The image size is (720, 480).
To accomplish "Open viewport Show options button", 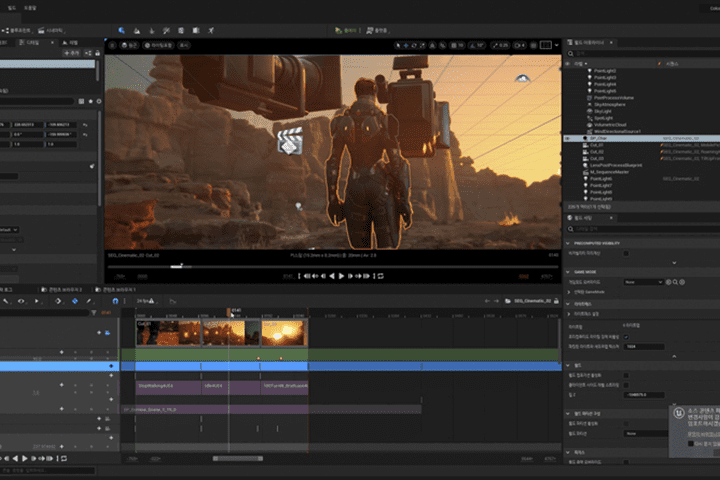I will [x=184, y=45].
